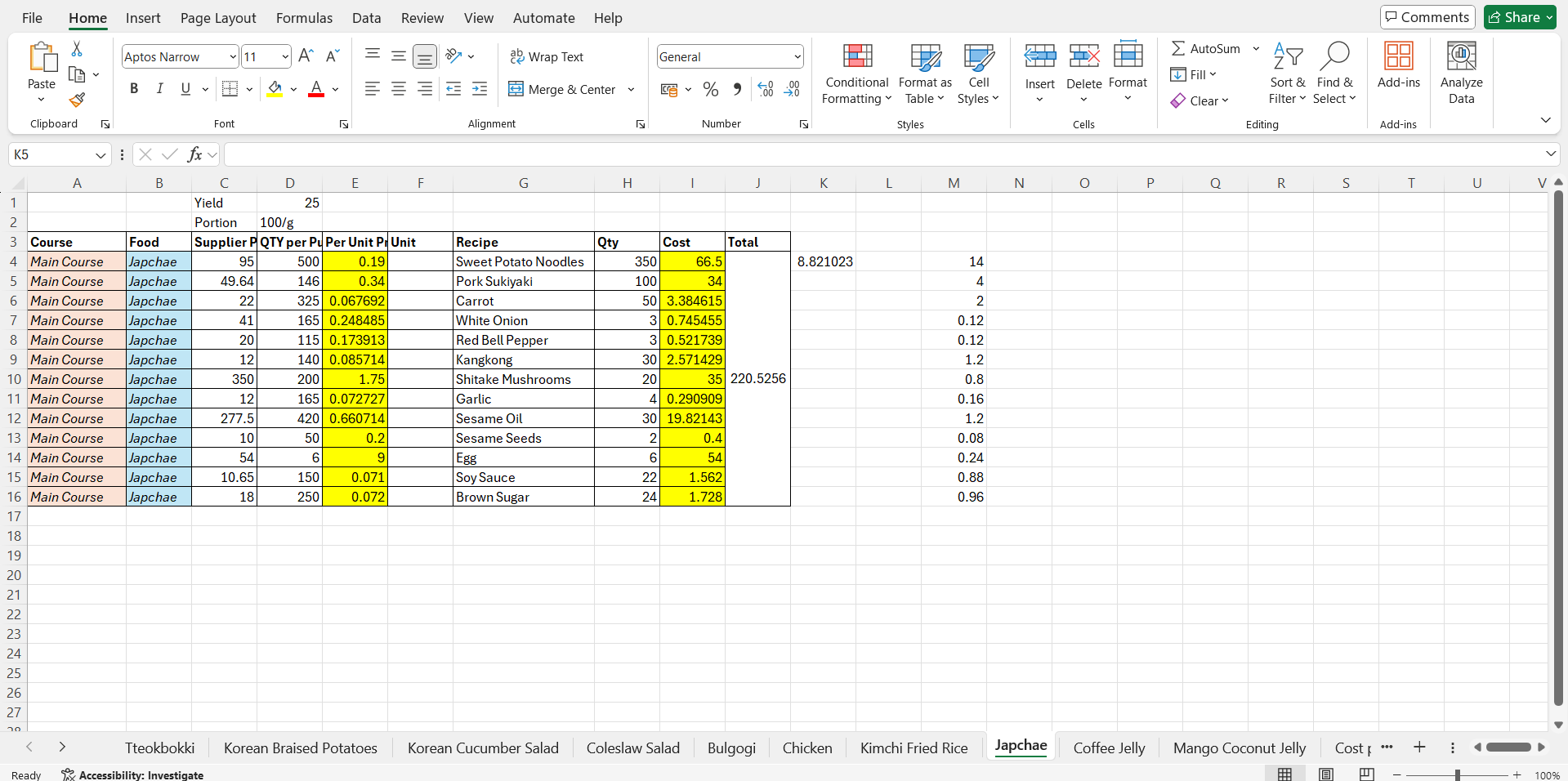This screenshot has height=781, width=1568.
Task: Select the Sweet Potato Noodles cell
Action: [524, 261]
